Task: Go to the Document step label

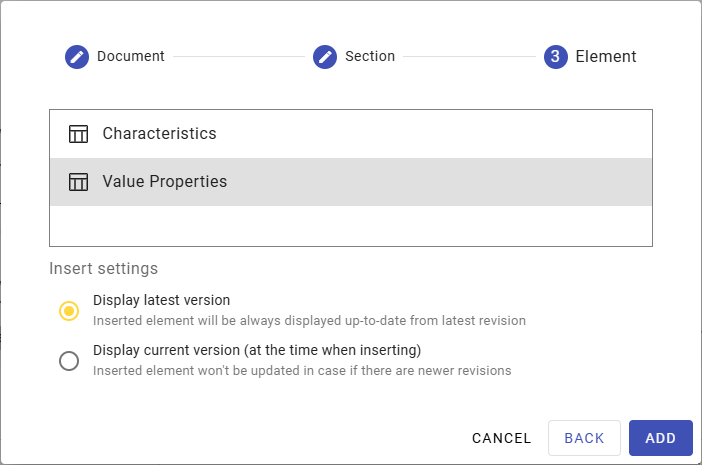Action: pyautogui.click(x=131, y=57)
